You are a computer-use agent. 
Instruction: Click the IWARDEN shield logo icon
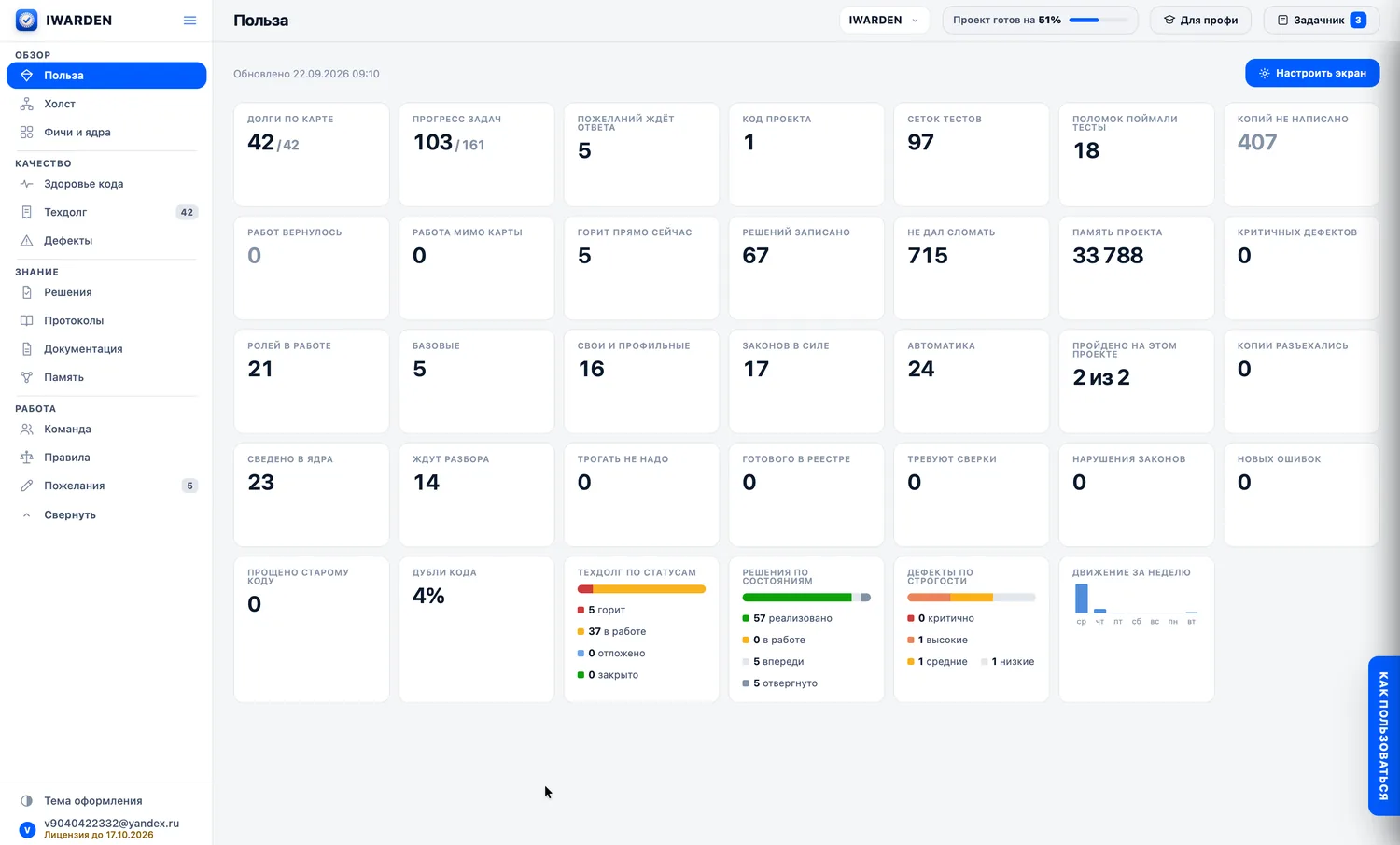click(27, 21)
